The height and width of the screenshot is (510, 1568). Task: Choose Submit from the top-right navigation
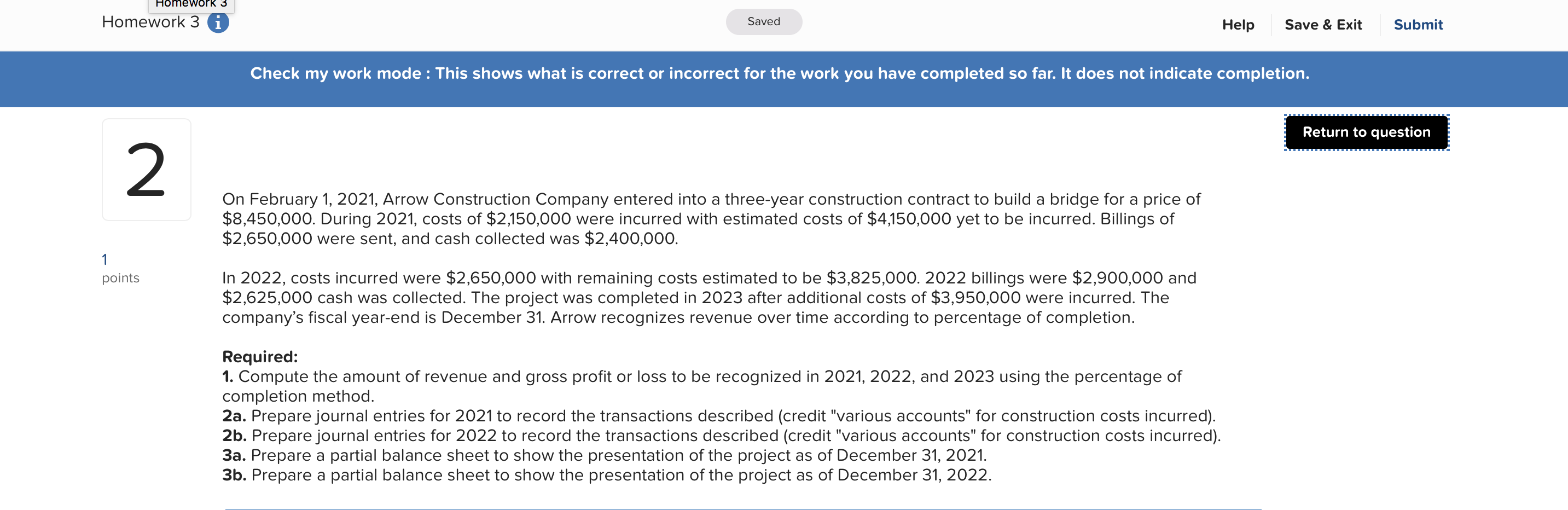1418,24
